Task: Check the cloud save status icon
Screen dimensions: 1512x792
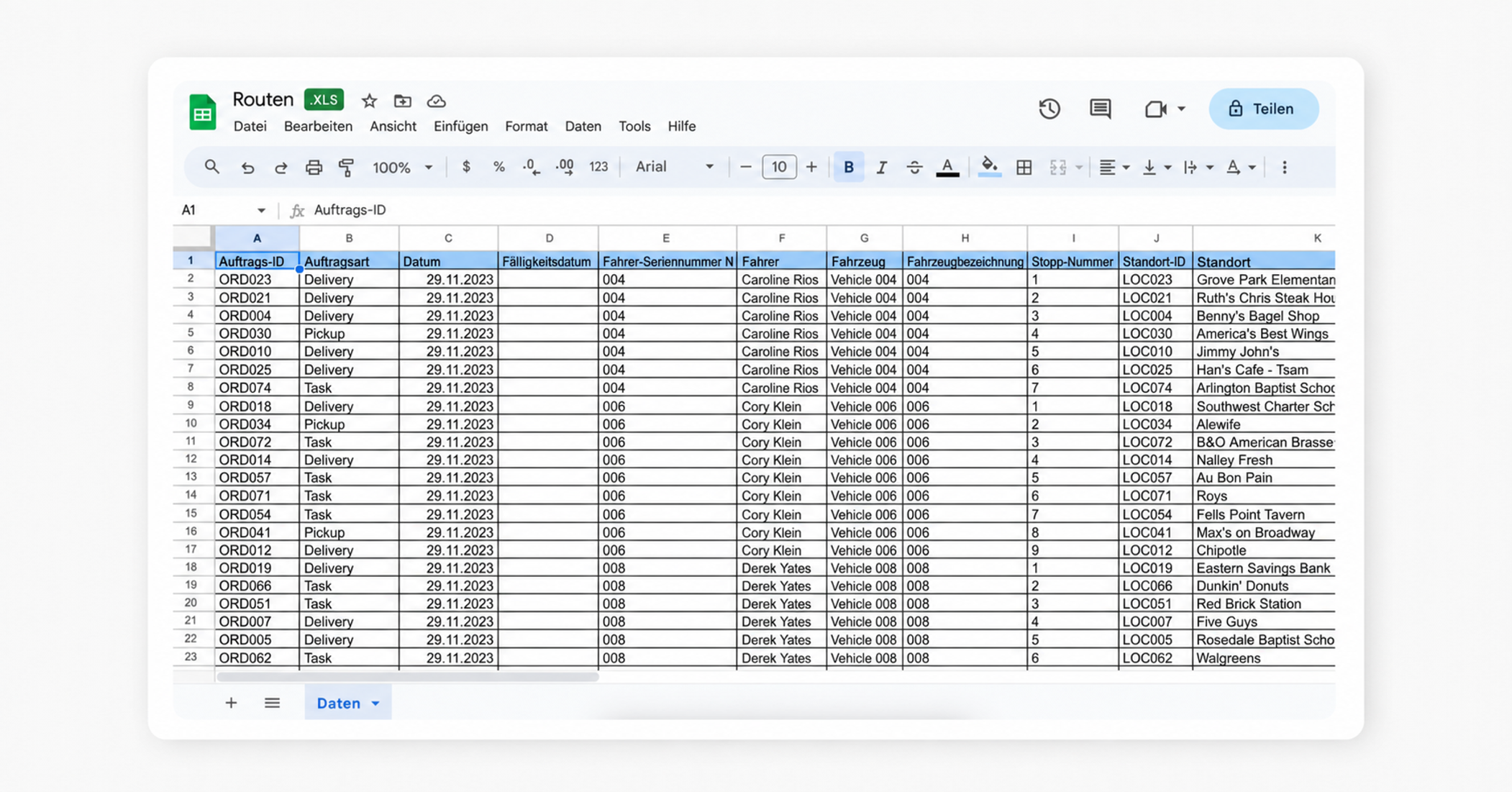Action: [x=436, y=101]
